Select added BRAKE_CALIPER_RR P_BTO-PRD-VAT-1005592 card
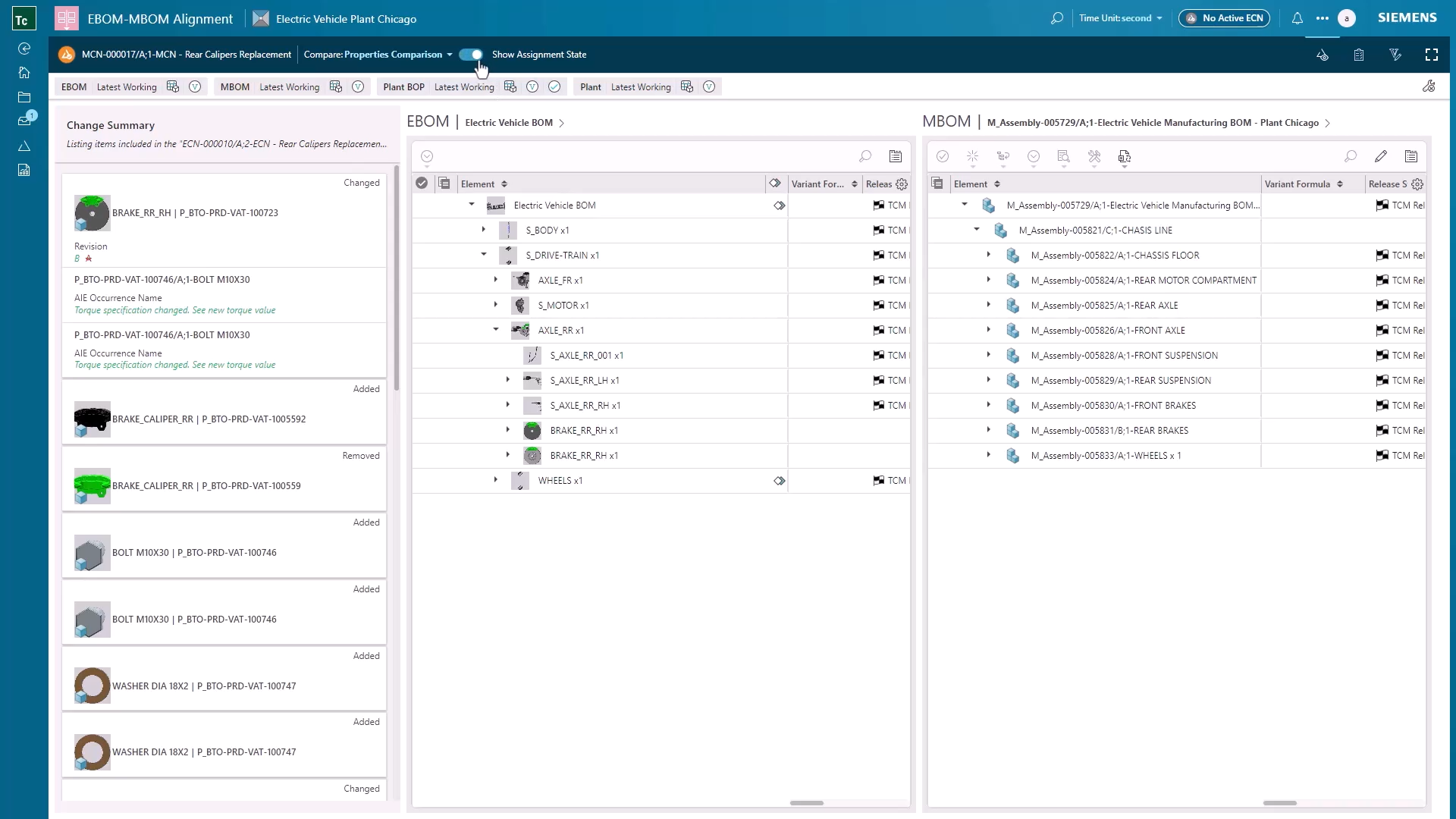 click(224, 413)
